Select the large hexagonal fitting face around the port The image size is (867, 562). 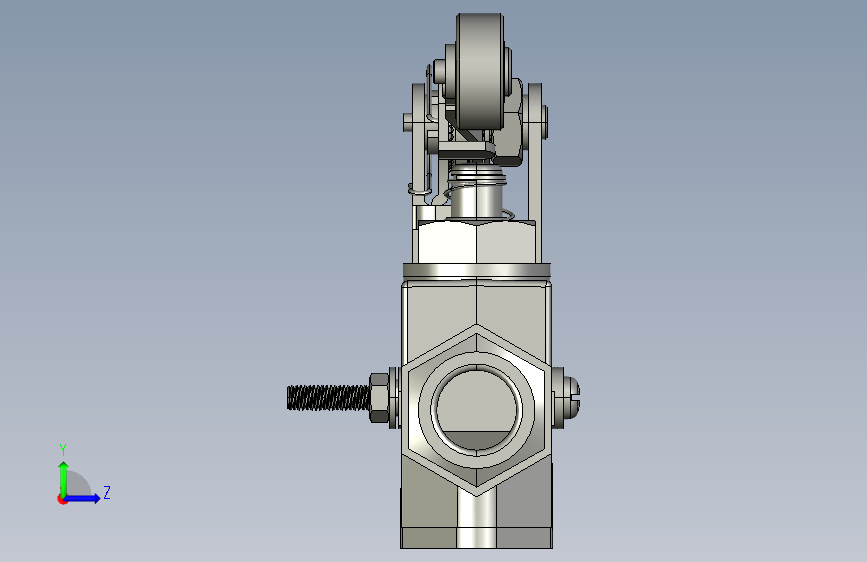(476, 410)
